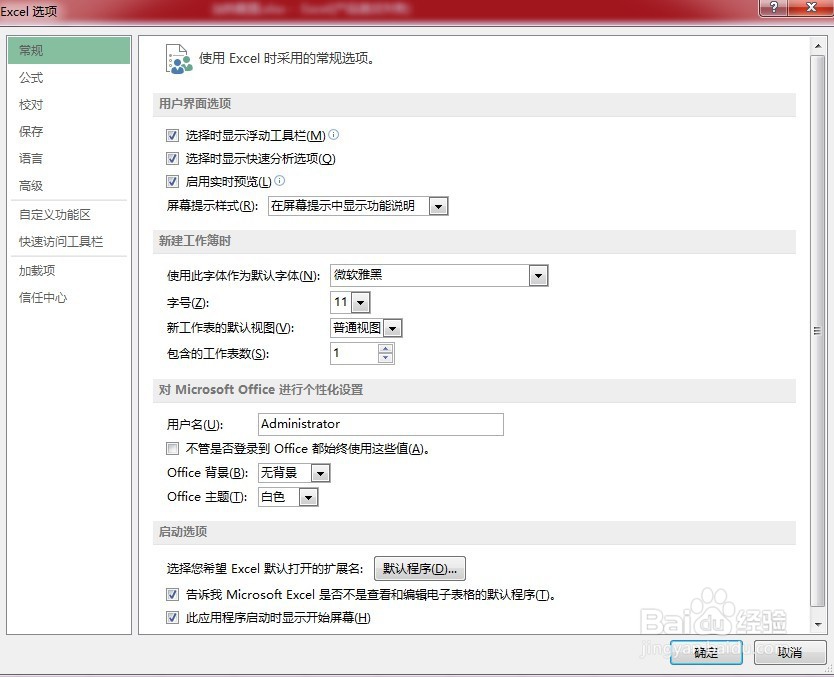Disable 启用实时预览 checkbox
This screenshot has height=677, width=834.
pos(172,181)
